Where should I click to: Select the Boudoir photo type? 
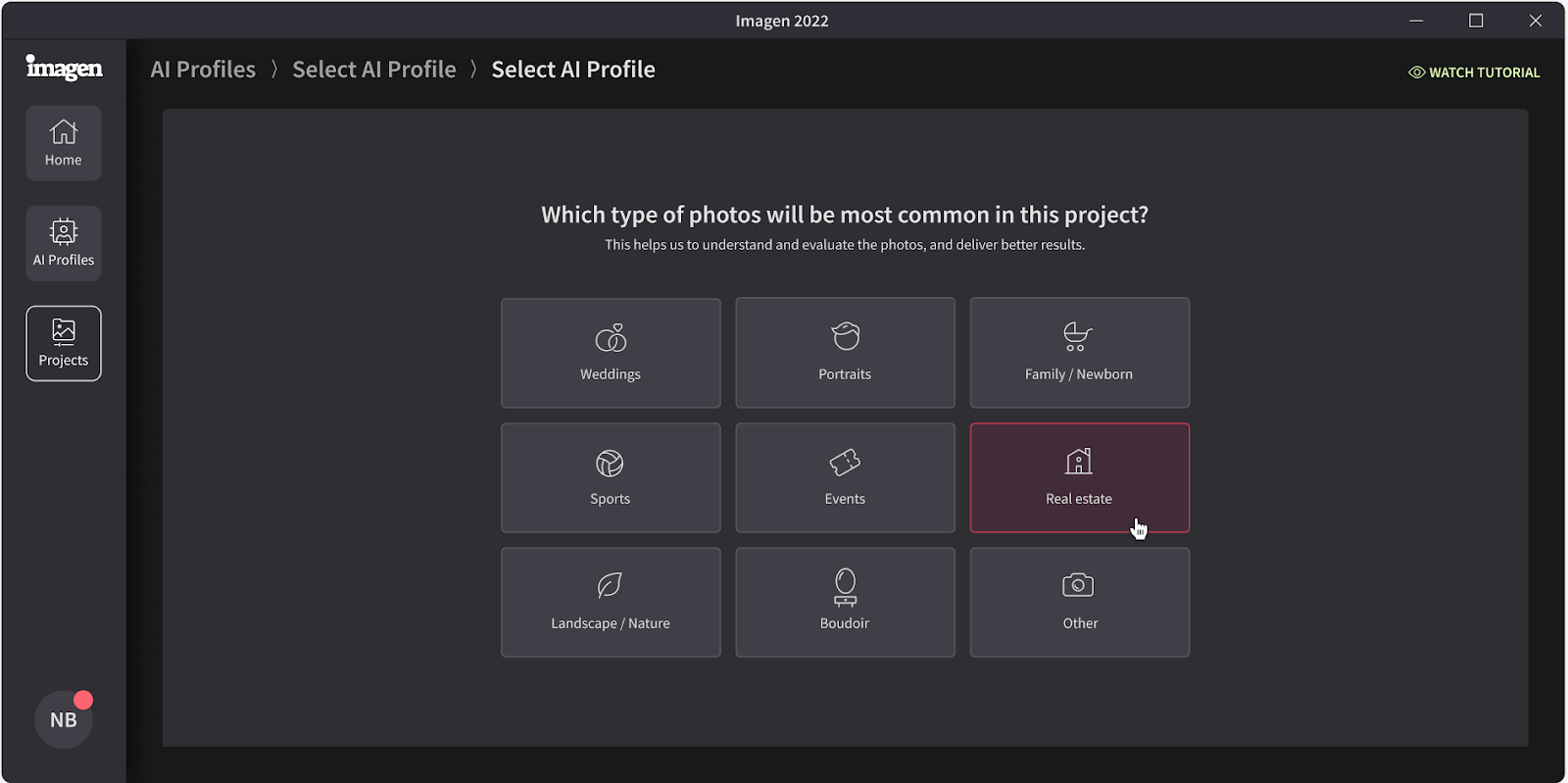tap(845, 602)
